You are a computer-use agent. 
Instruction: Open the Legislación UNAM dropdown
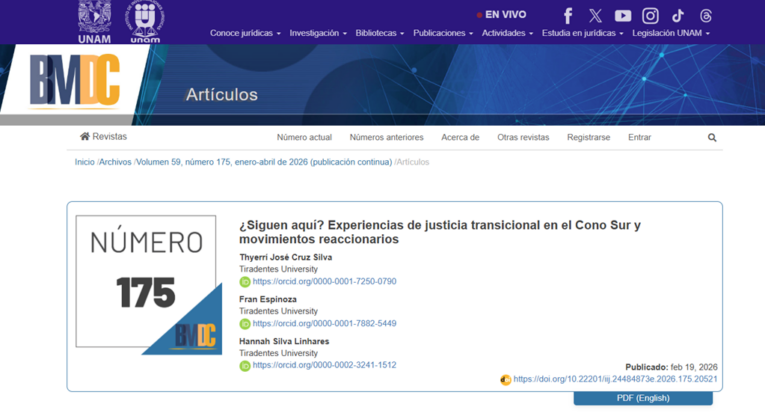[x=671, y=33]
